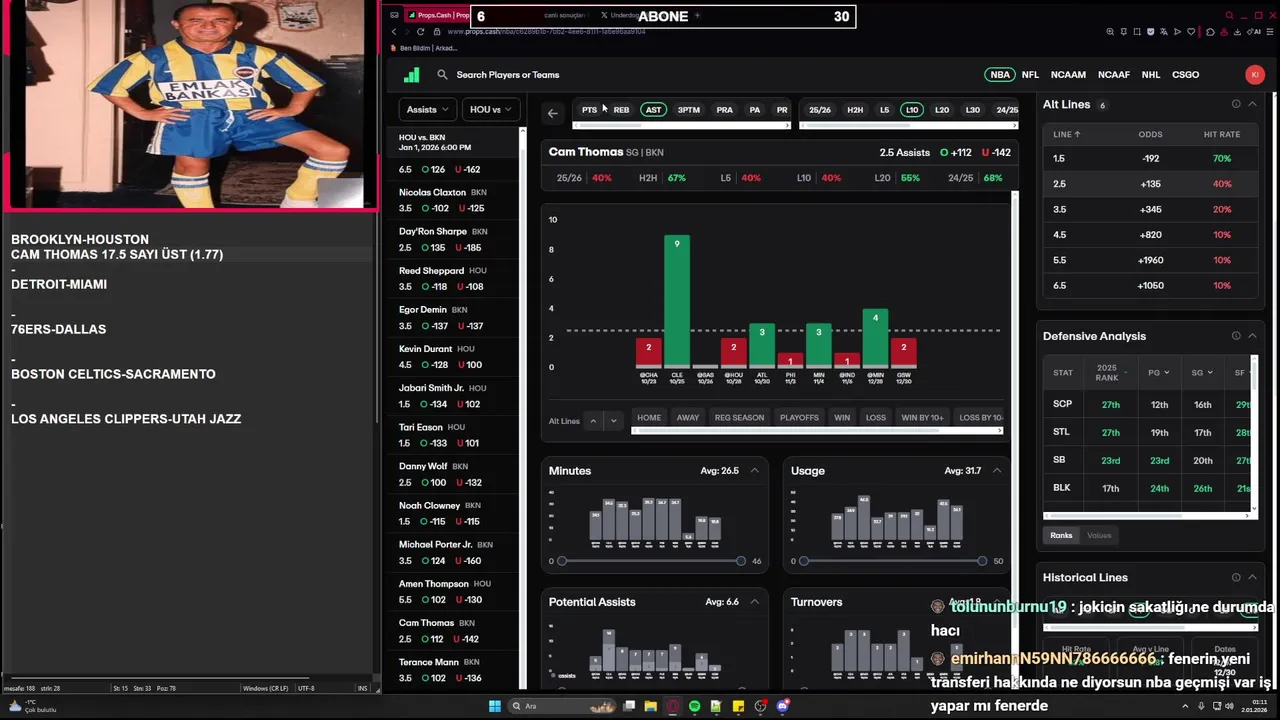The image size is (1280, 720).
Task: Select Kevin Durant row in player list
Action: (x=455, y=357)
